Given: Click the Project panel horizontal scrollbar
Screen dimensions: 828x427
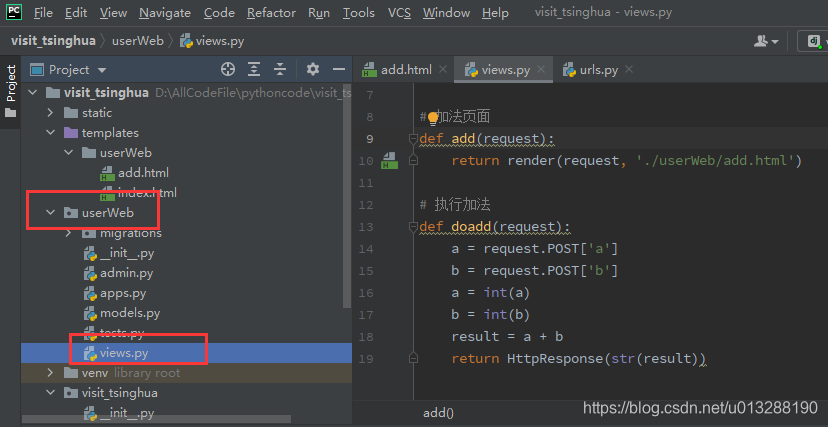Looking at the screenshot, I should (156, 420).
